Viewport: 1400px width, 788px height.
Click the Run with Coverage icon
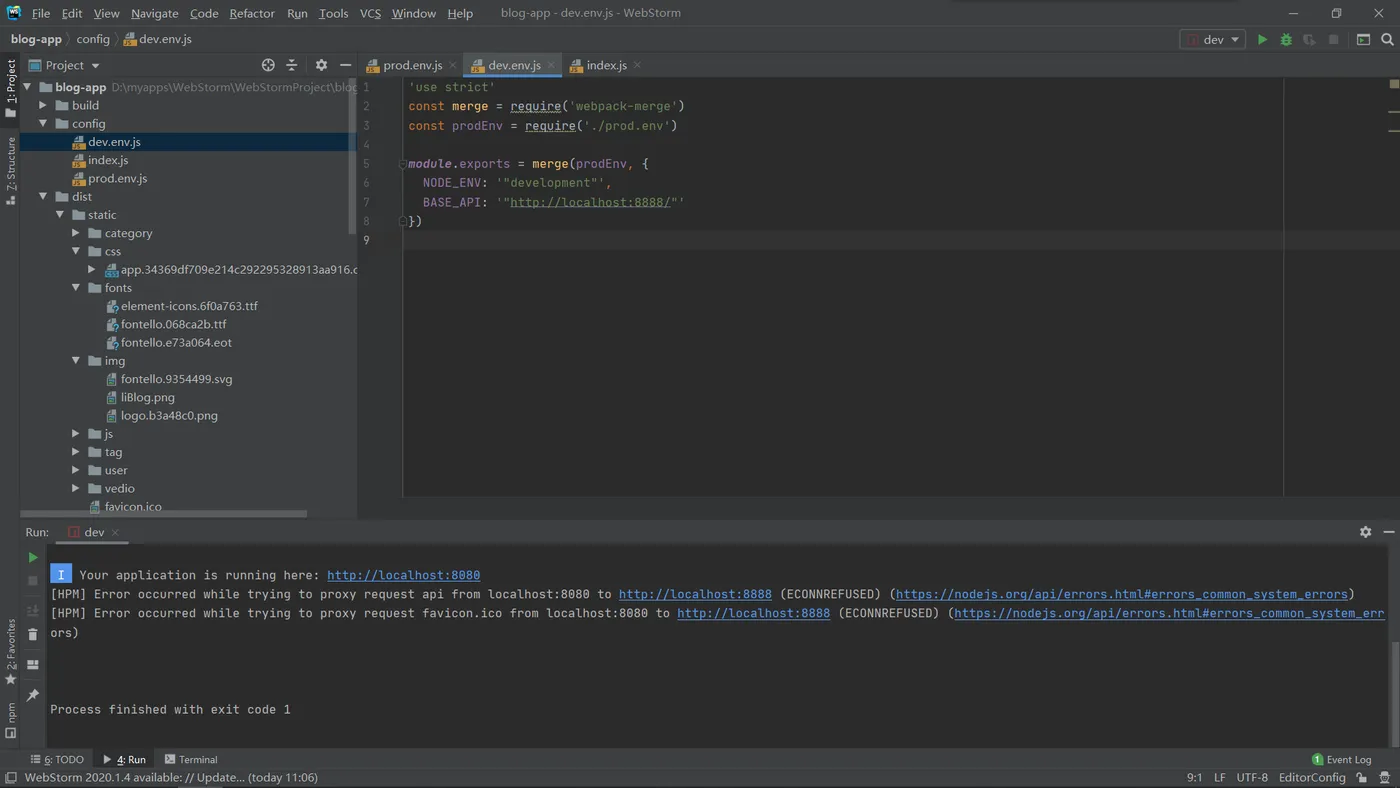pyautogui.click(x=1309, y=40)
